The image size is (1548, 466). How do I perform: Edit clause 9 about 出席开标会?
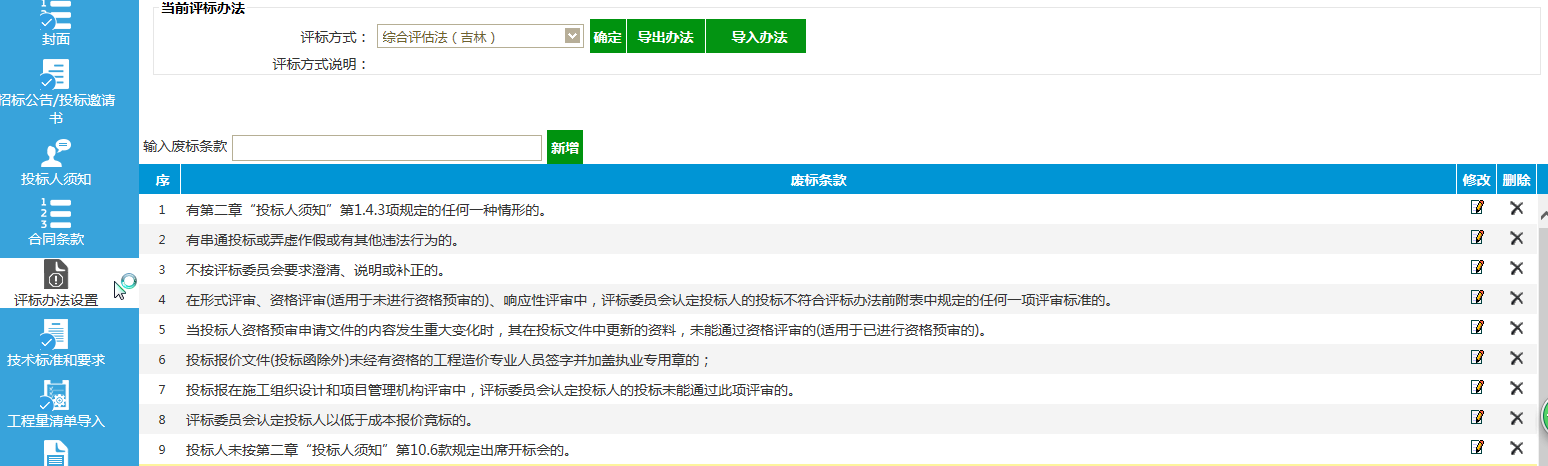(1477, 448)
